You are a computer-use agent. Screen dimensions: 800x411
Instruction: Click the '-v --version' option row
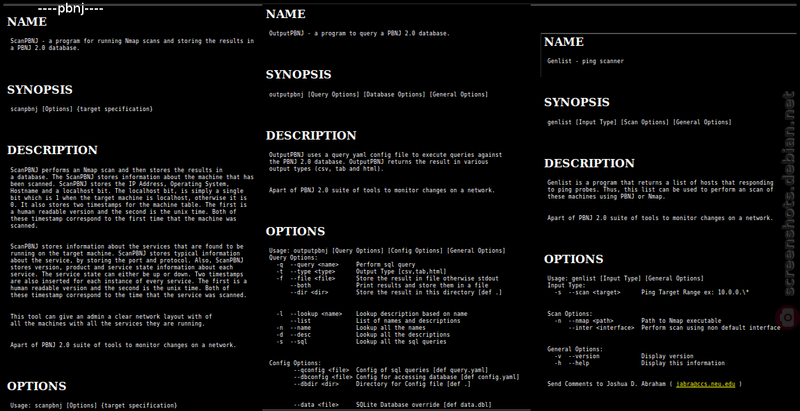tap(624, 356)
